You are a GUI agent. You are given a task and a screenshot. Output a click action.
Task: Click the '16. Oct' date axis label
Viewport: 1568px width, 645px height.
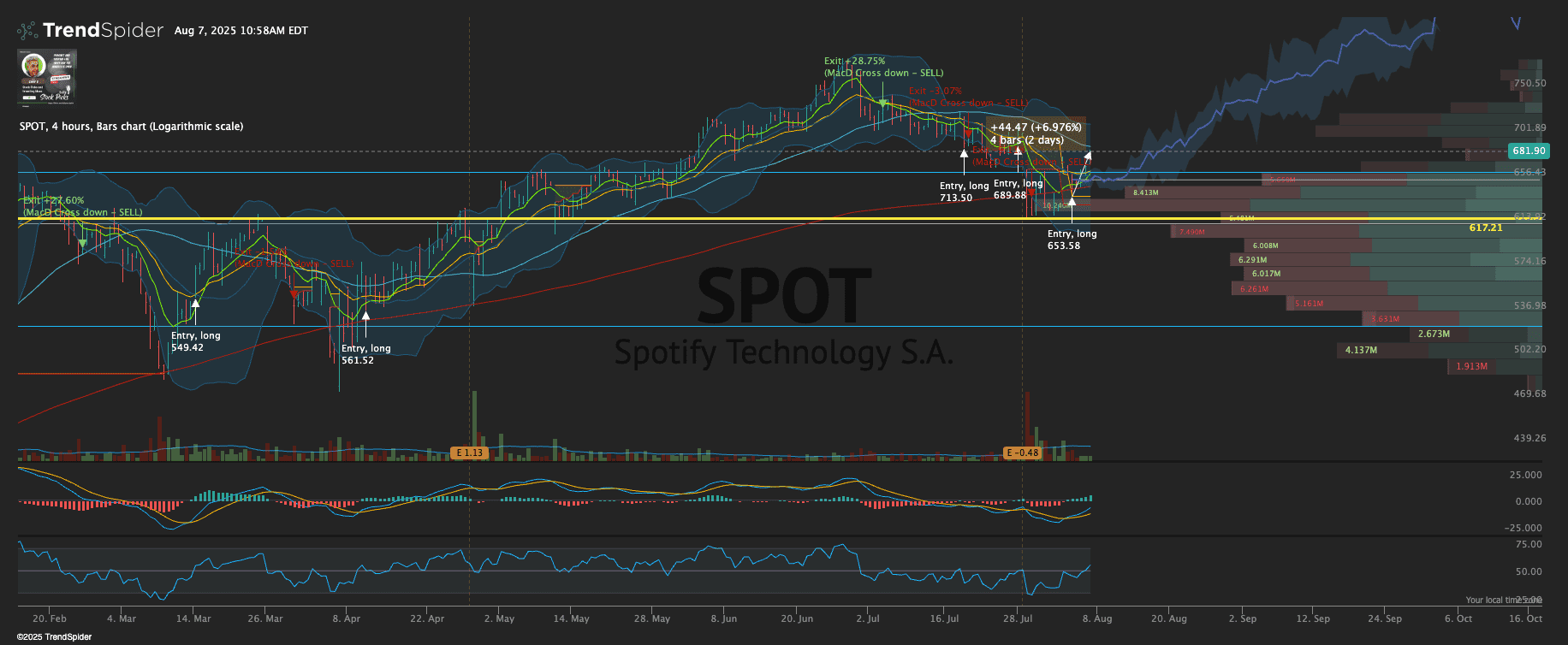pyautogui.click(x=1525, y=618)
